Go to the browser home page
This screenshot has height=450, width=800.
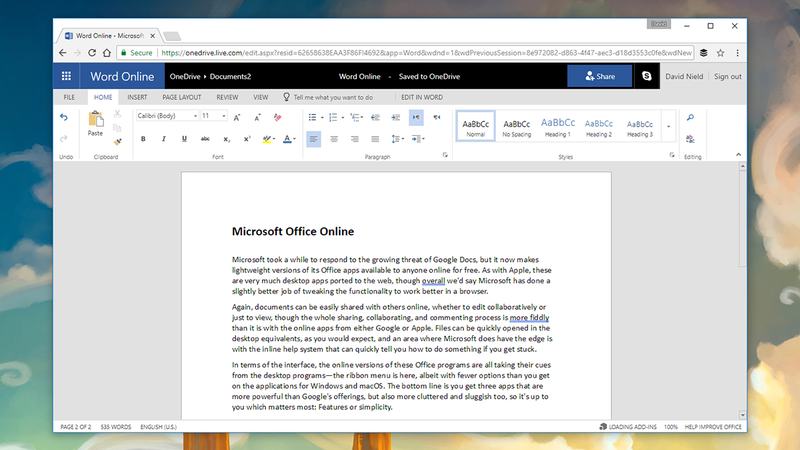107,53
